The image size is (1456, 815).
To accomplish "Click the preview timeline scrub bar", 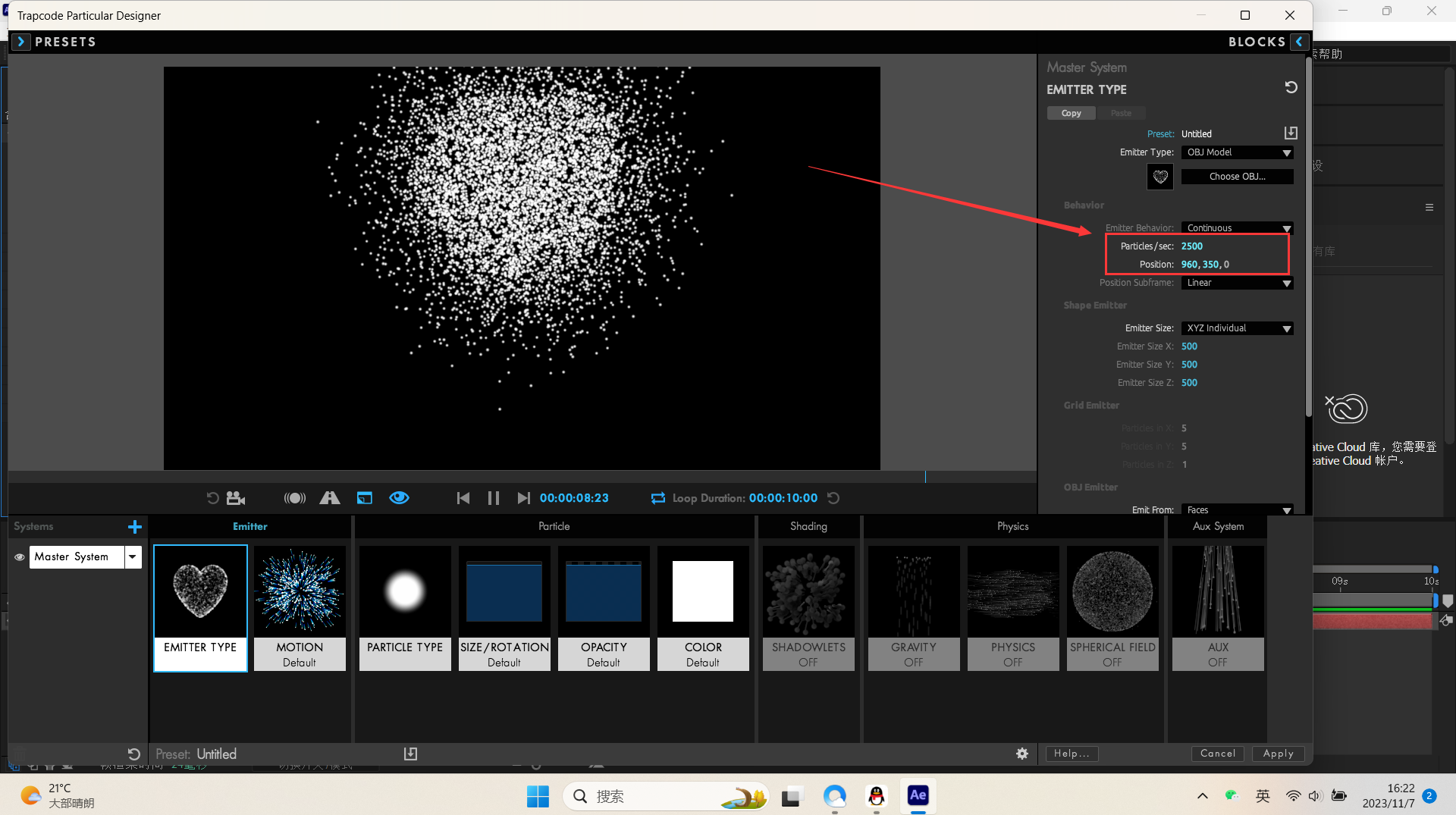I will pos(522,477).
